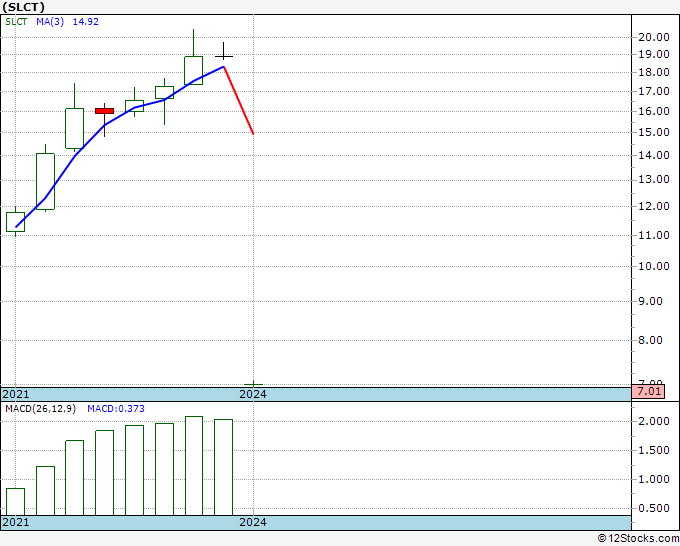Click the 15.00 price axis label
The height and width of the screenshot is (546, 680).
tap(654, 132)
